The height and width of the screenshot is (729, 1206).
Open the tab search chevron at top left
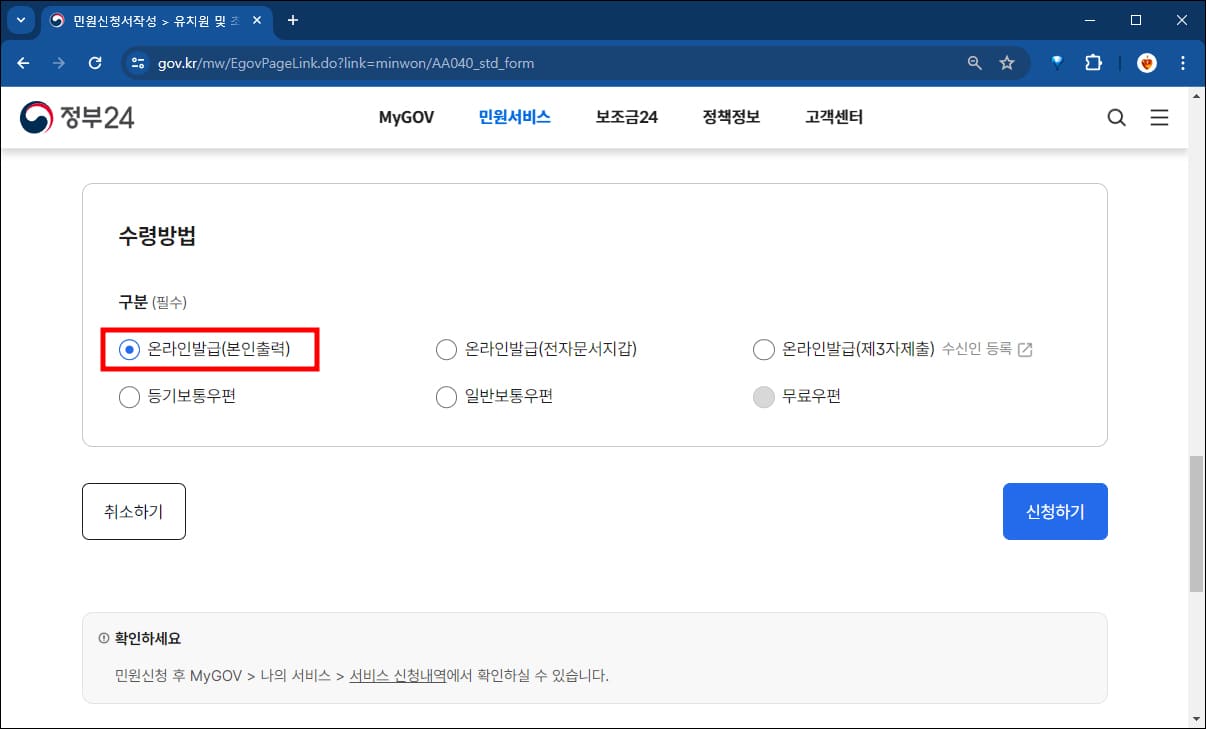[x=20, y=19]
